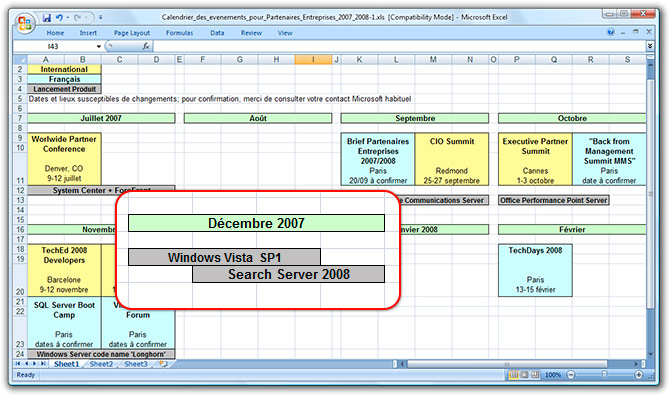
Task: Click the zoom slider handle
Action: tap(604, 375)
